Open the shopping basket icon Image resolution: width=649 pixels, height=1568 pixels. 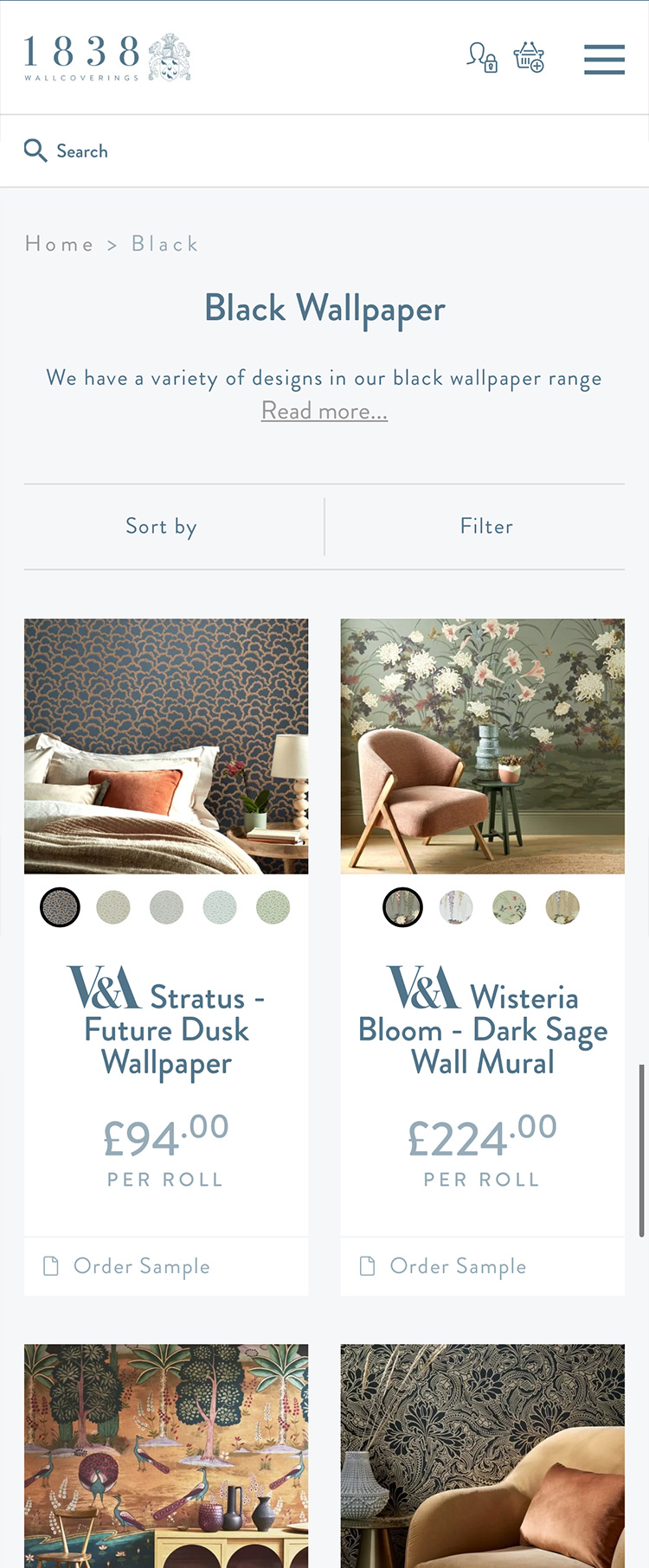point(529,57)
